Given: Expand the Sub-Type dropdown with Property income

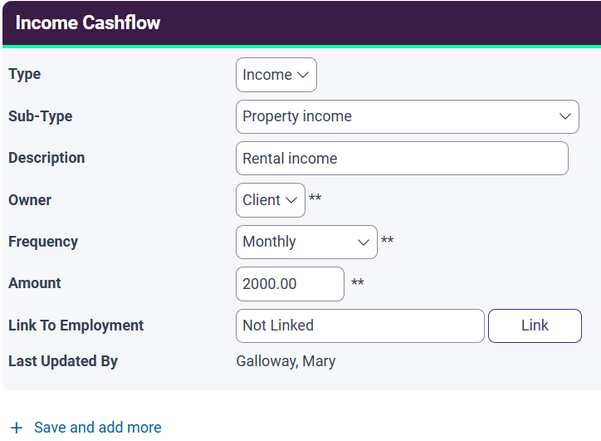Looking at the screenshot, I should [407, 117].
